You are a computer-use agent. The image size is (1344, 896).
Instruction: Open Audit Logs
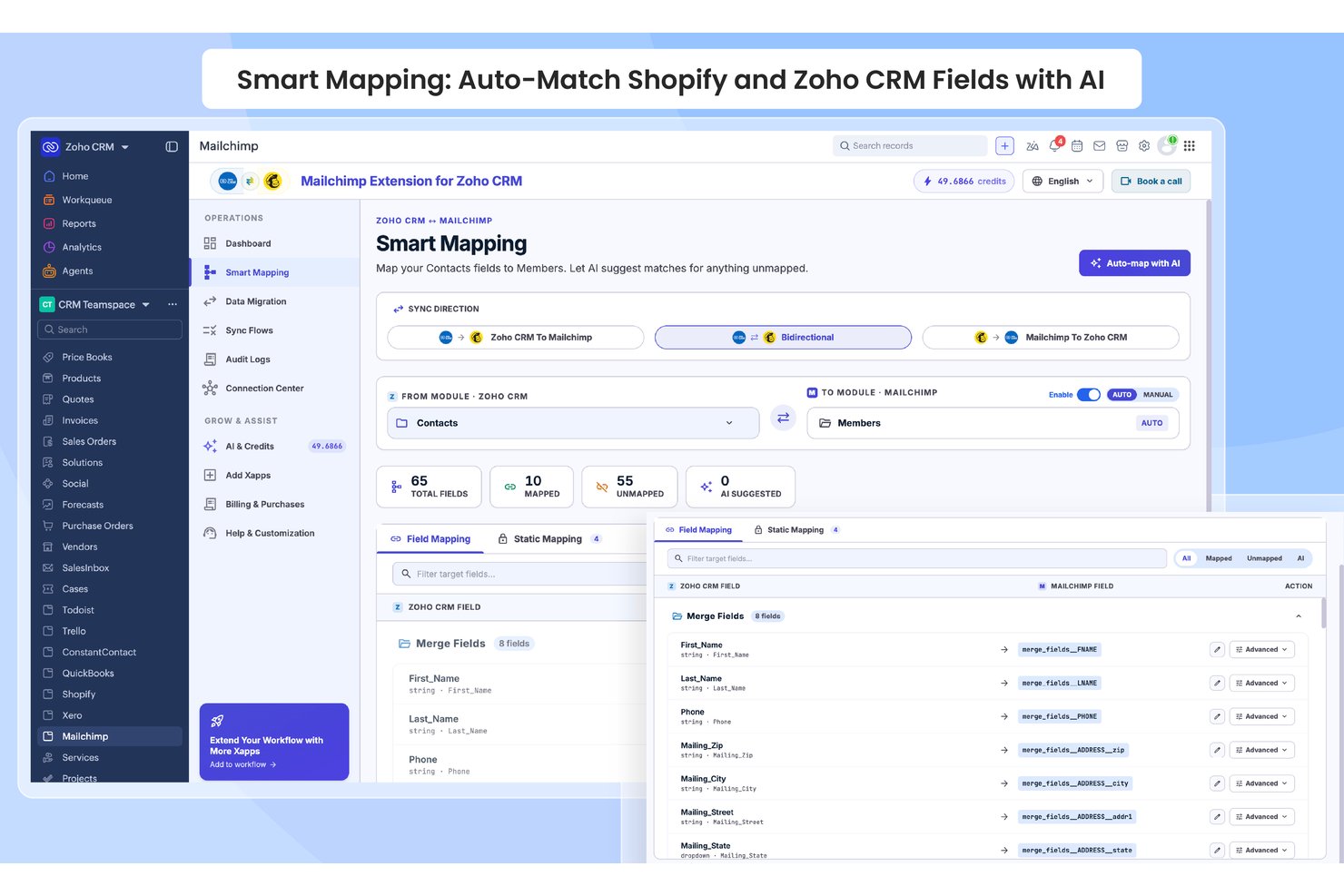click(x=247, y=359)
